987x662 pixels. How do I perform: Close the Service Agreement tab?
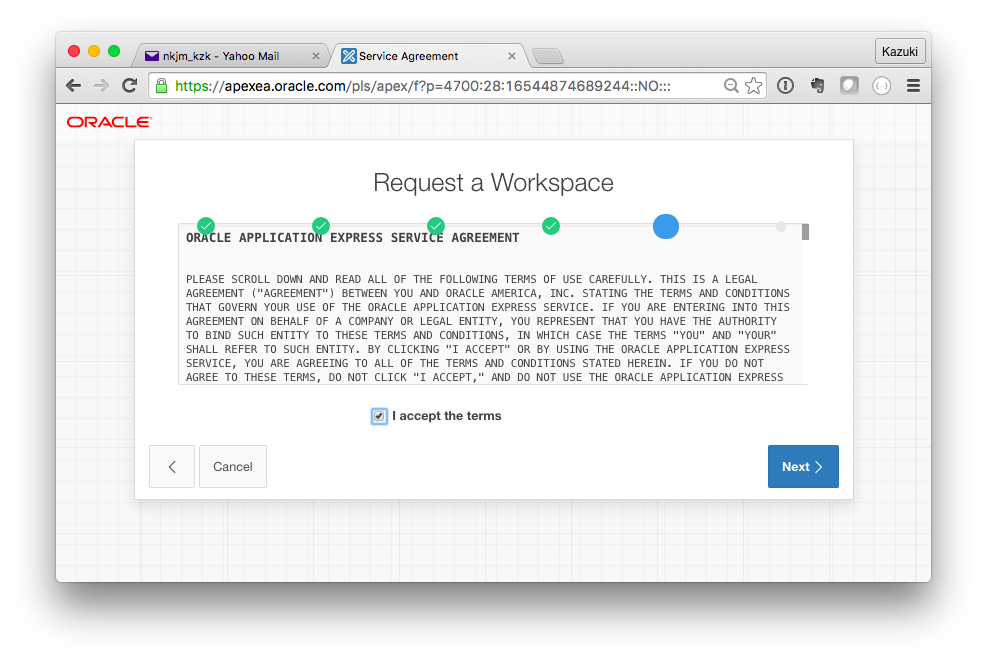point(512,56)
